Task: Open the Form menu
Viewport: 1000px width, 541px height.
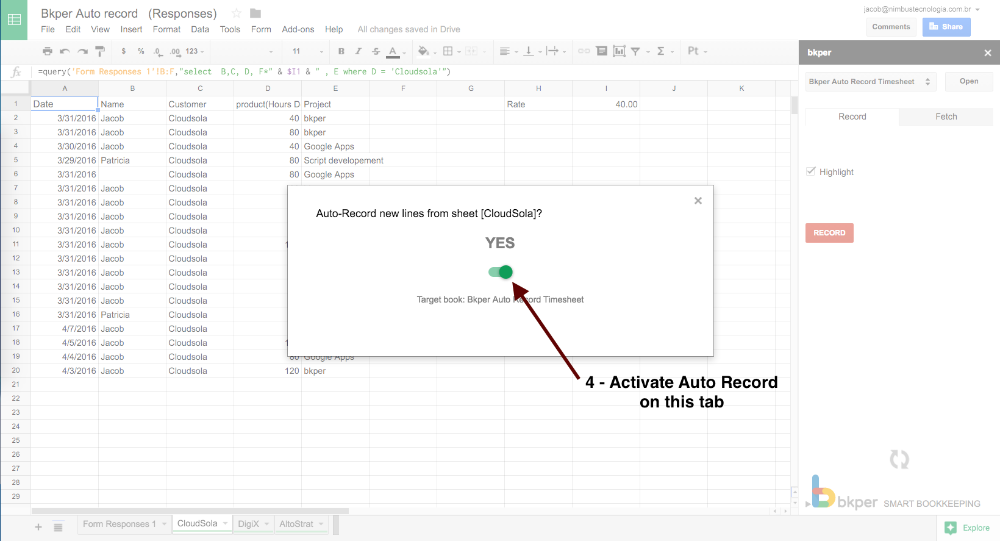Action: tap(261, 29)
